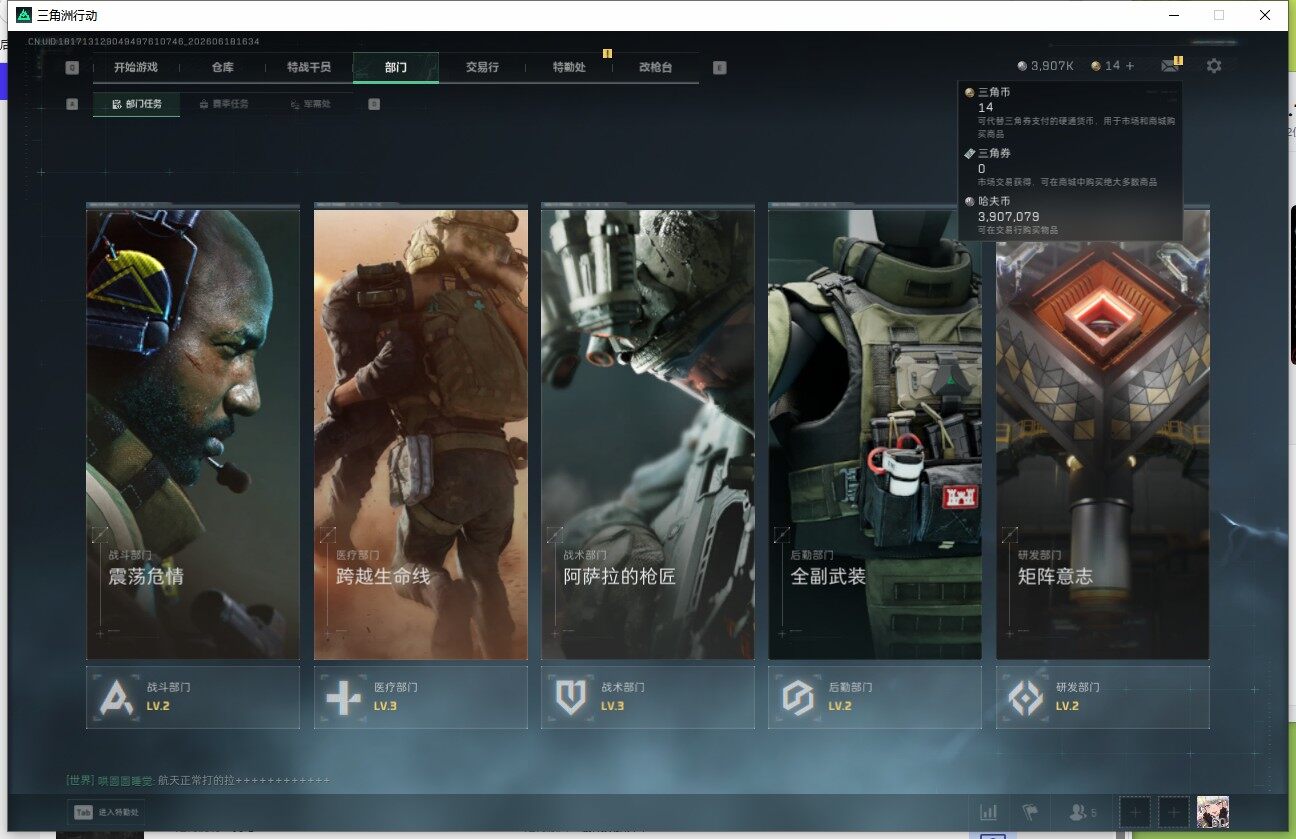This screenshot has height=839, width=1296.
Task: Open the 特勤处 tab
Action: [569, 67]
